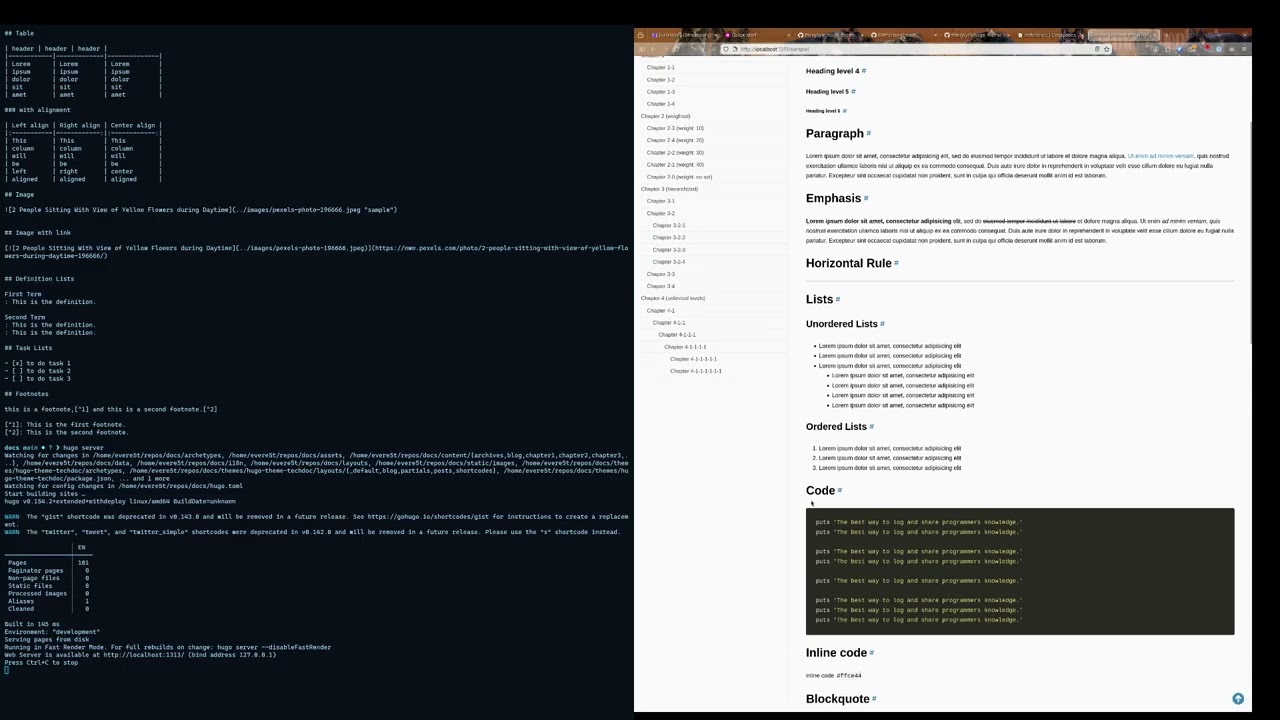
Task: Open Chapter 4-1-1-1-1 in the sidebar
Action: pyautogui.click(x=685, y=347)
